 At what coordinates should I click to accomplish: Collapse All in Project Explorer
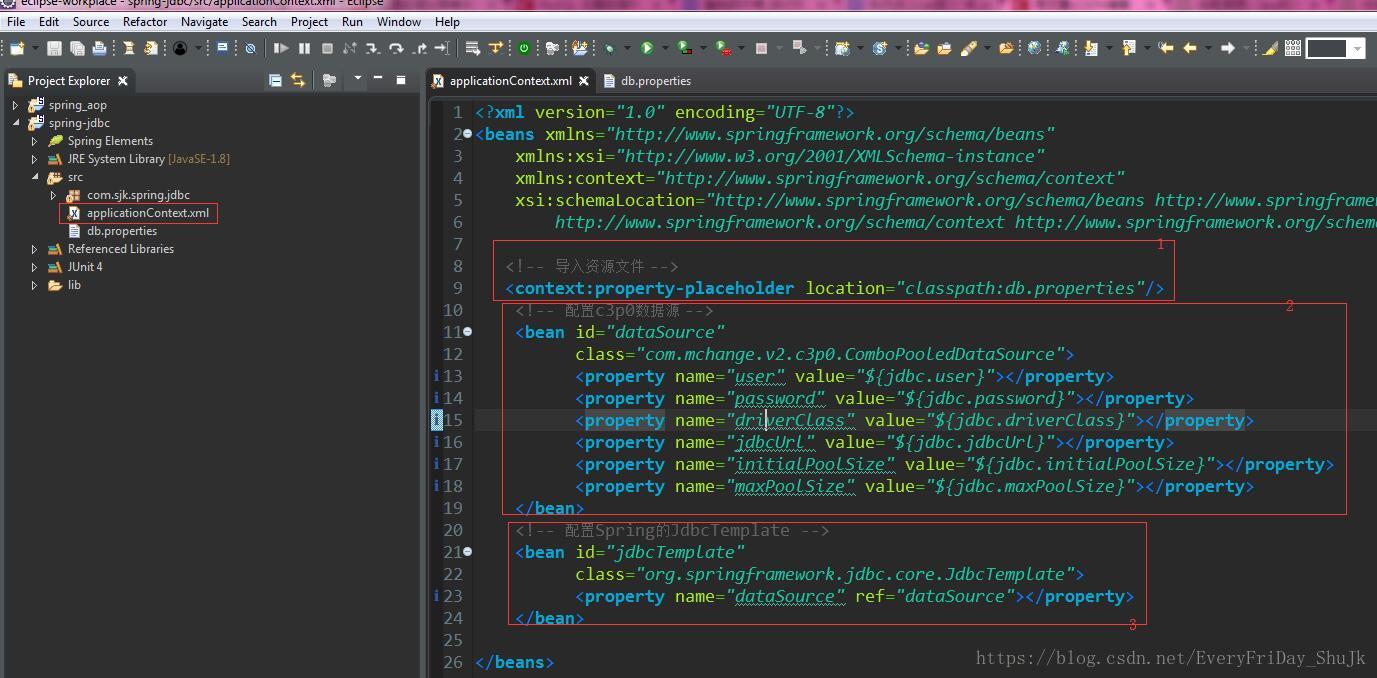275,80
